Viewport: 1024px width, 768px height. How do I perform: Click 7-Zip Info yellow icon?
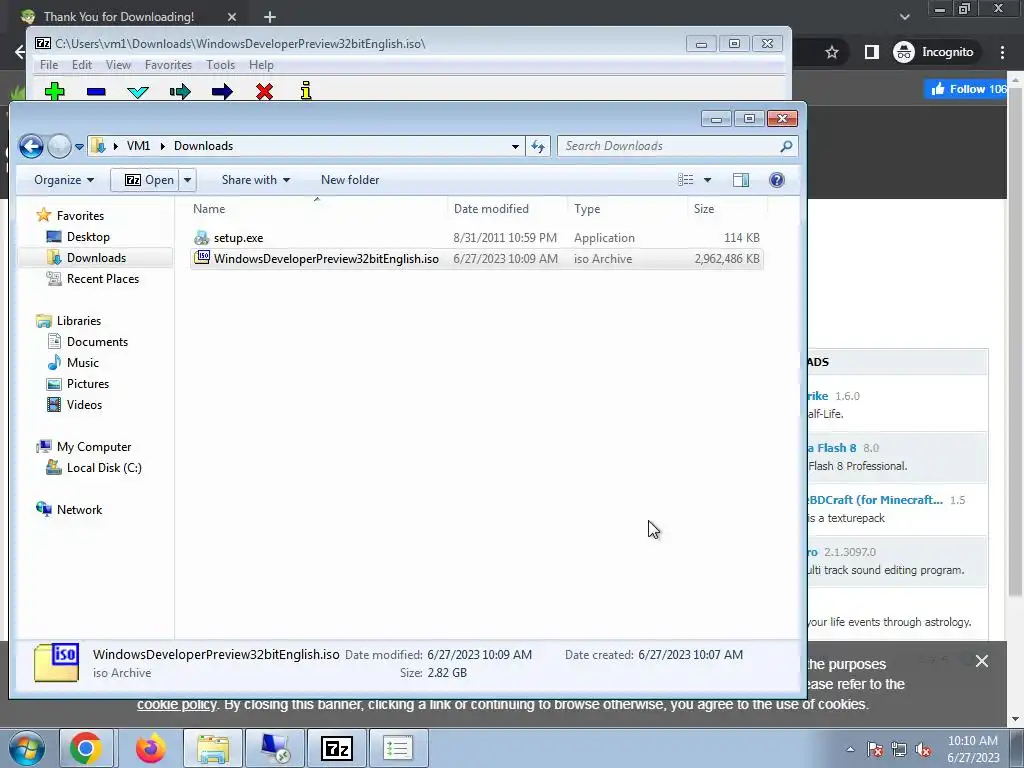point(306,91)
